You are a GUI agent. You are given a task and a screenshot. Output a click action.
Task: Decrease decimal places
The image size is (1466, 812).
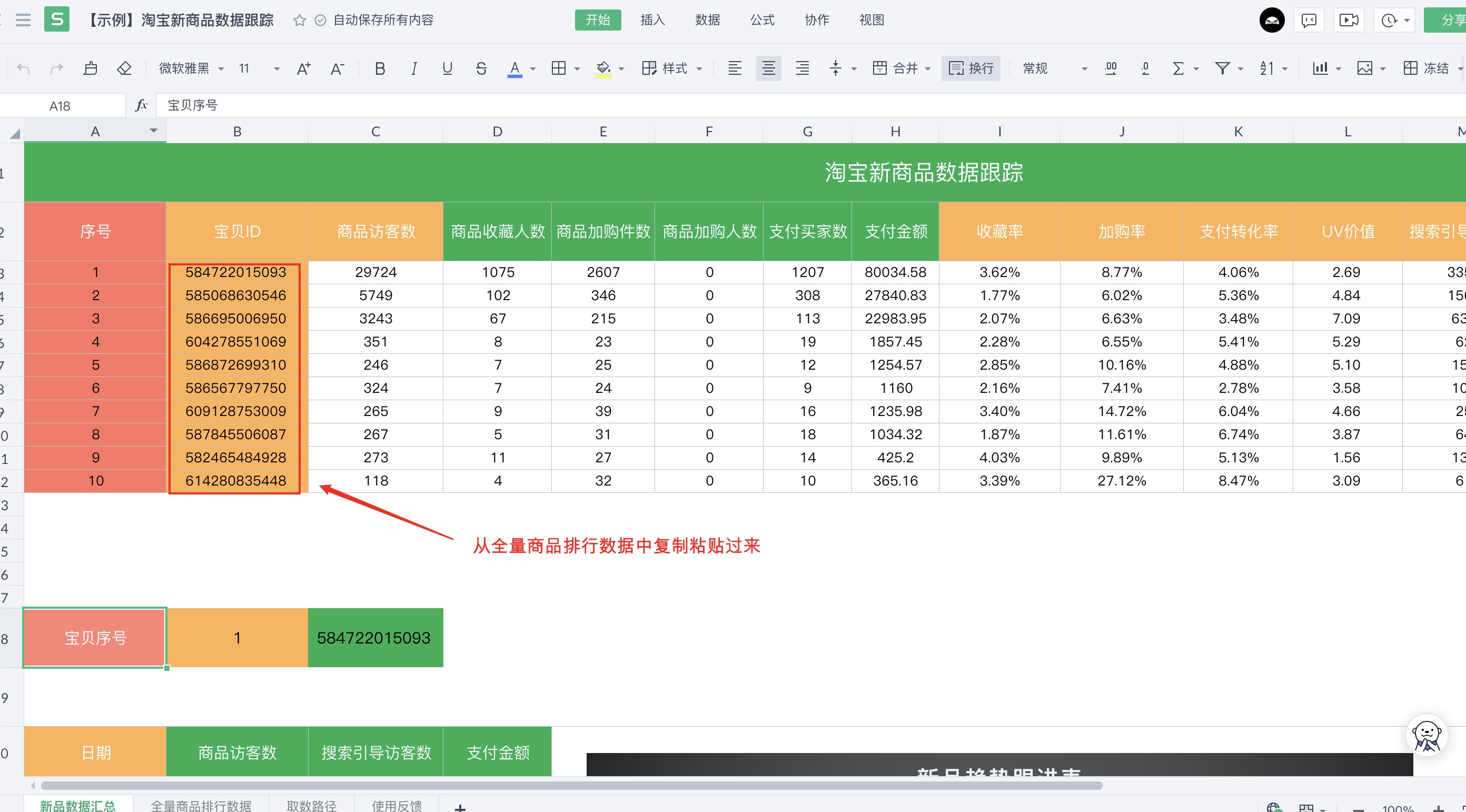click(x=1145, y=69)
